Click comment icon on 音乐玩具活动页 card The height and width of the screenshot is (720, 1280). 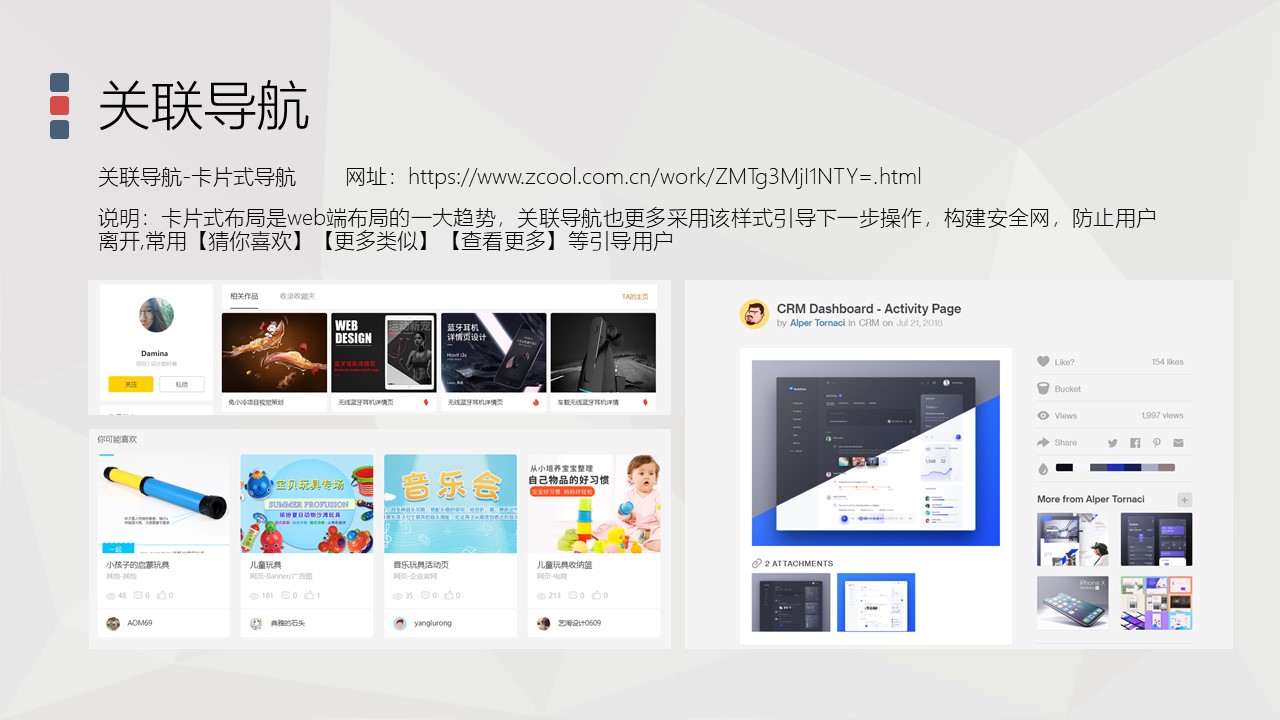pos(424,596)
